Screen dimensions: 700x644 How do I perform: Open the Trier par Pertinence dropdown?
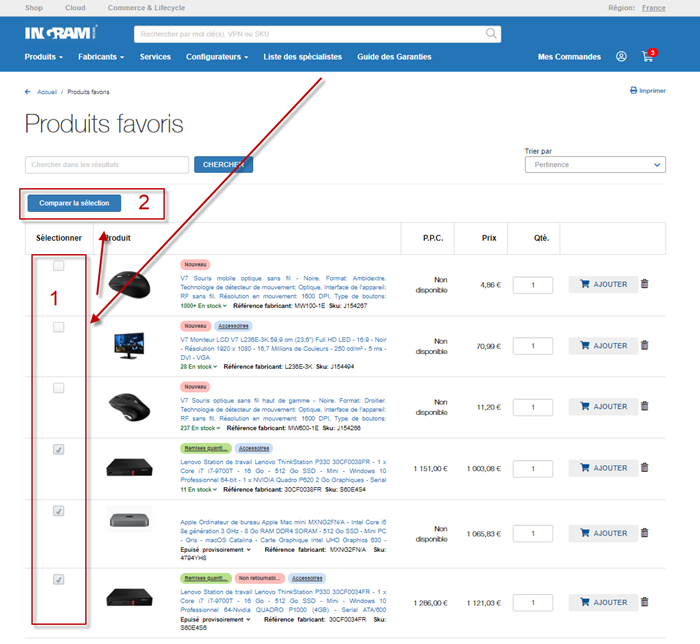(x=595, y=165)
